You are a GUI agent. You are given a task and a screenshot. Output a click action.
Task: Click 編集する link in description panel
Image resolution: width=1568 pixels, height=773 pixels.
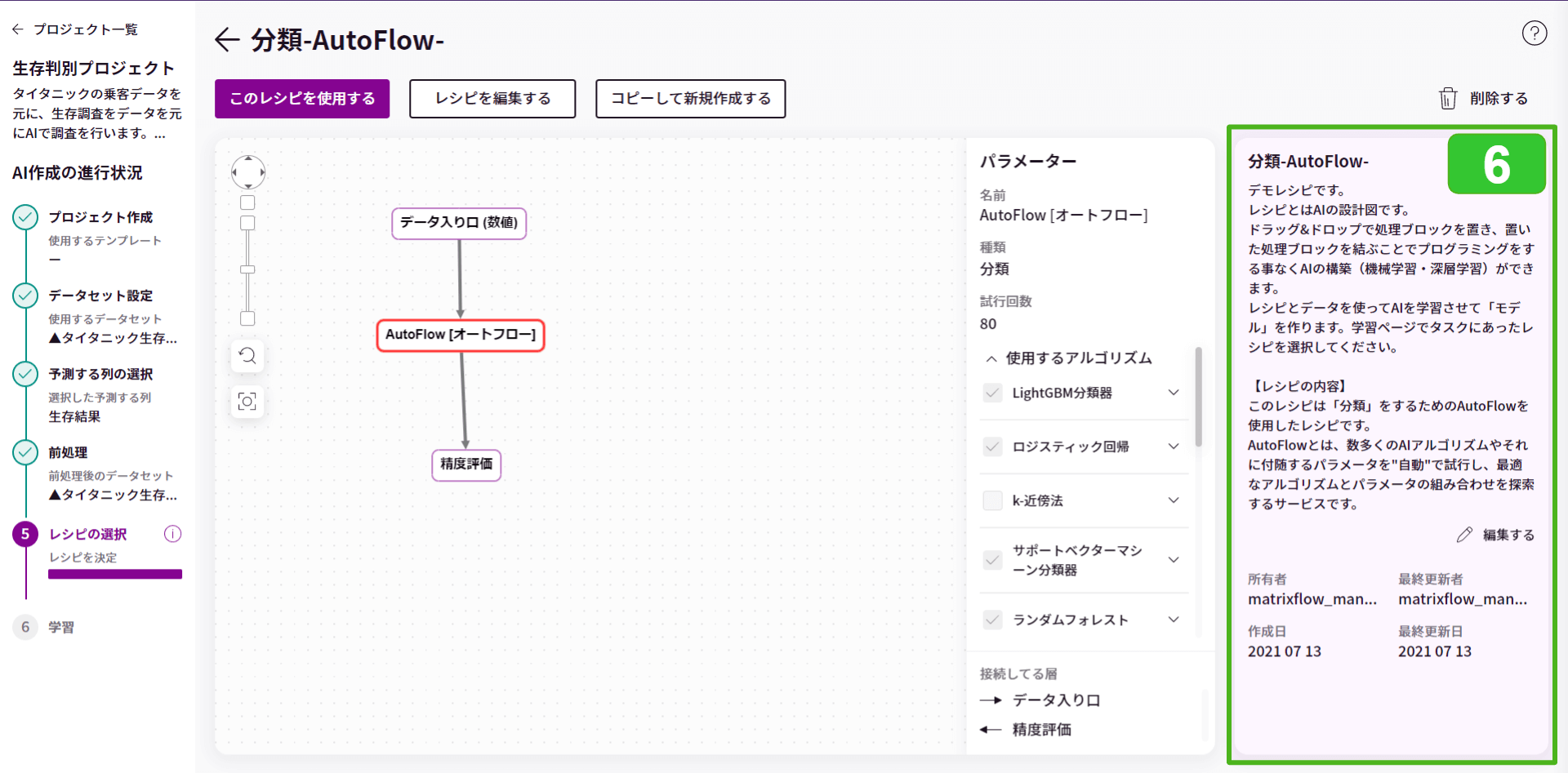(x=1509, y=535)
